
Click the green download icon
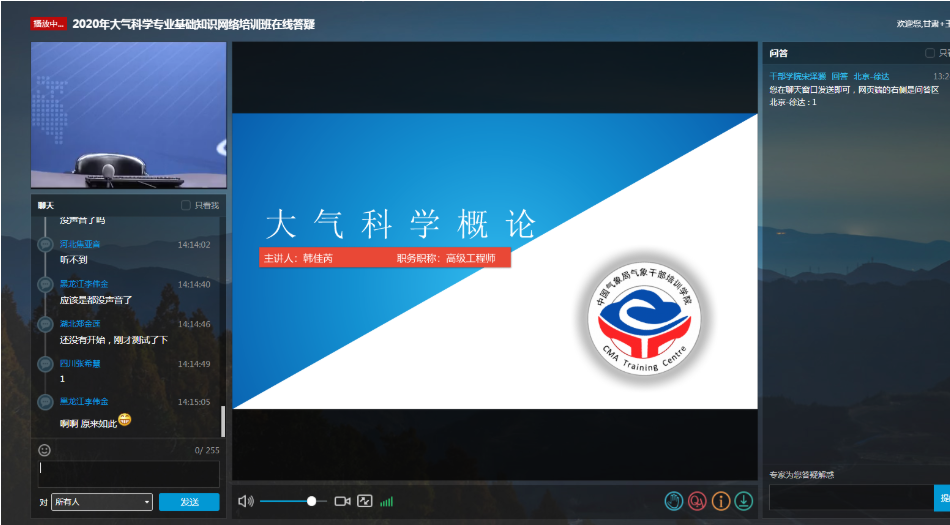743,501
